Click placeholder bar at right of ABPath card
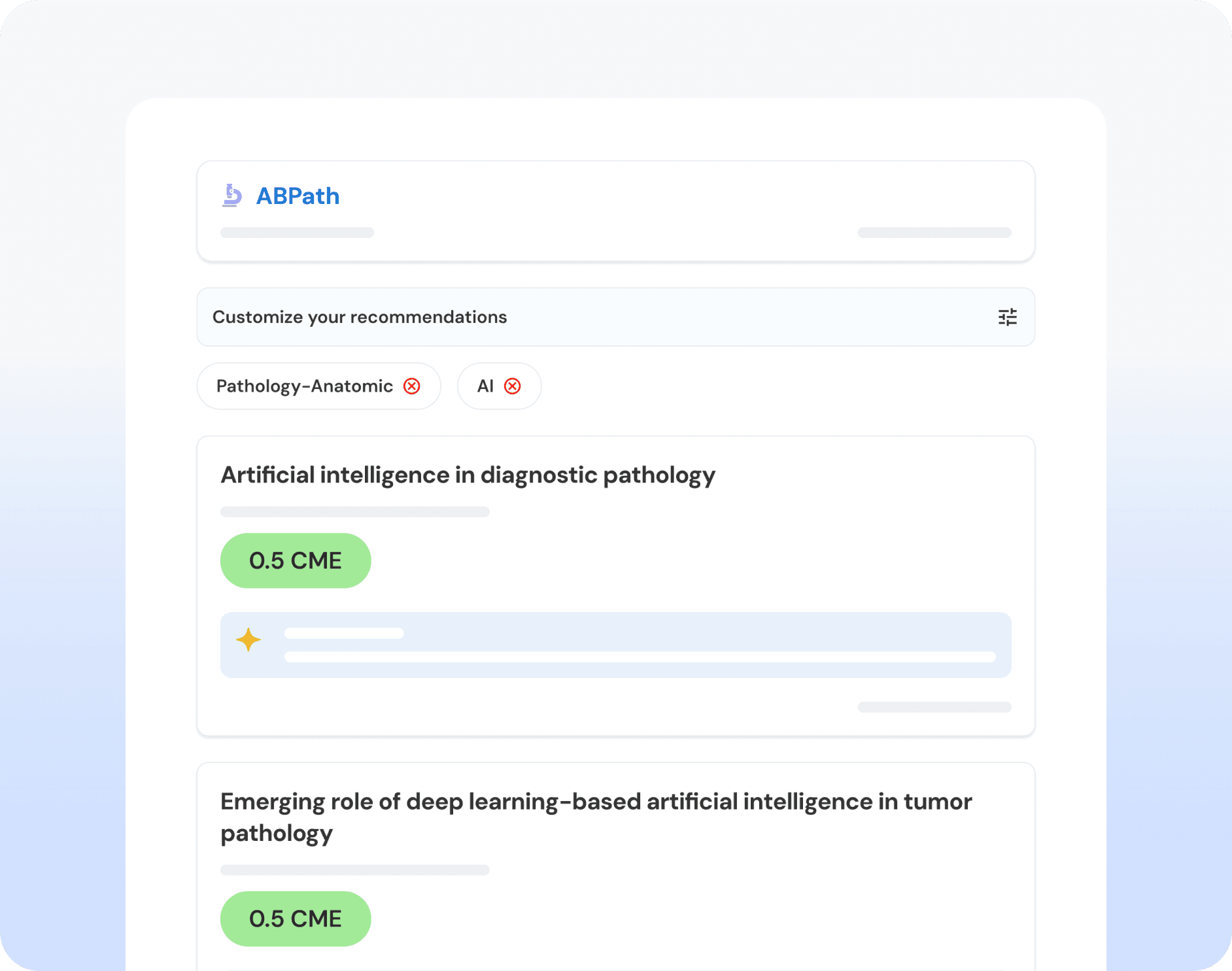The width and height of the screenshot is (1232, 971). pos(934,233)
